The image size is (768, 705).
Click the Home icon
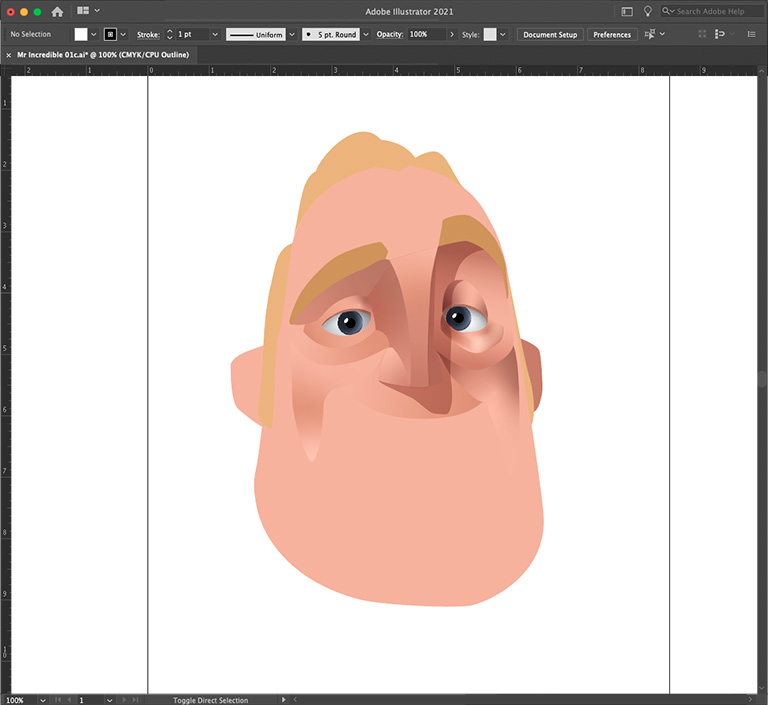pyautogui.click(x=57, y=11)
